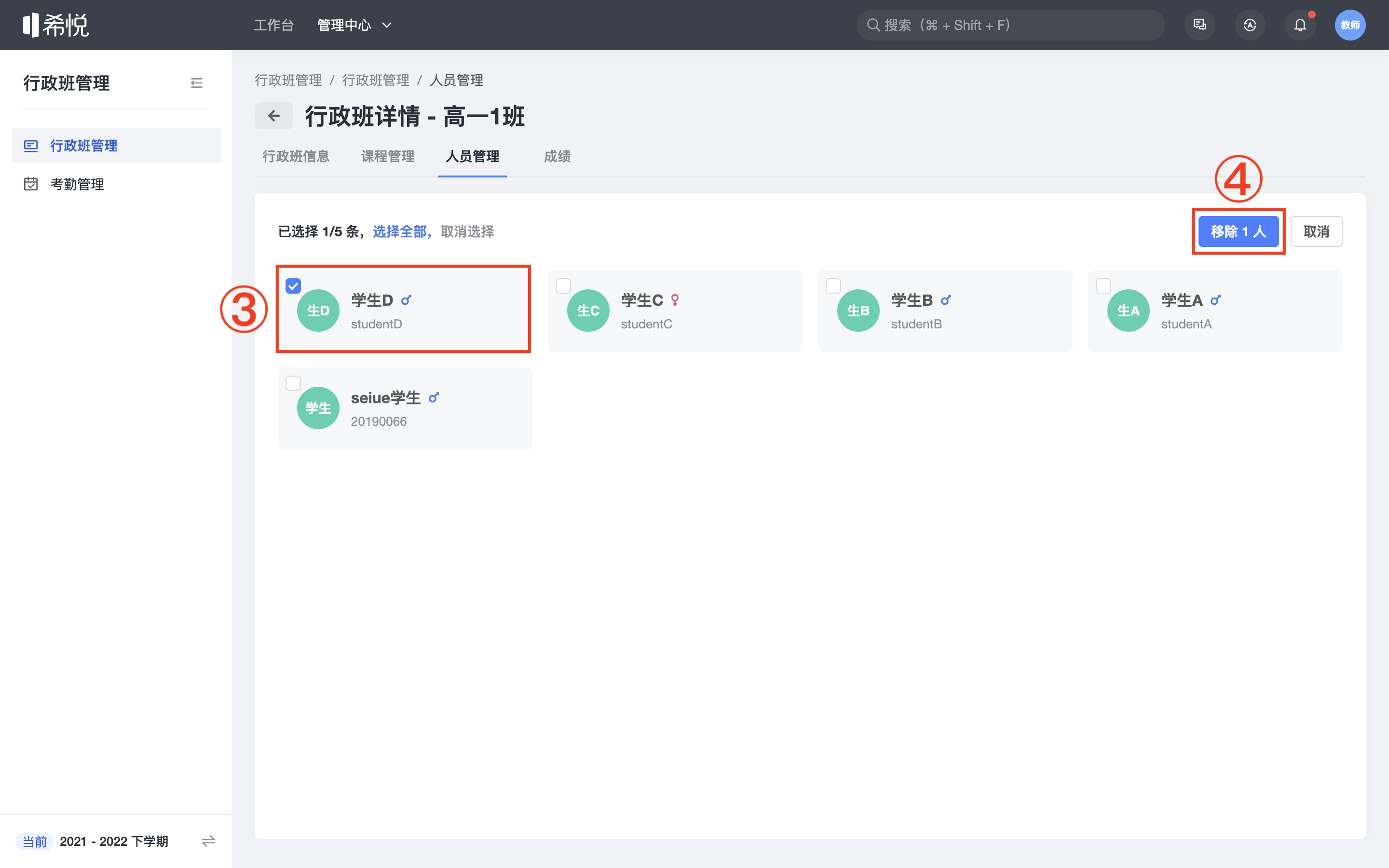Click the 移除 1 人 button
This screenshot has height=868, width=1389.
coord(1238,231)
